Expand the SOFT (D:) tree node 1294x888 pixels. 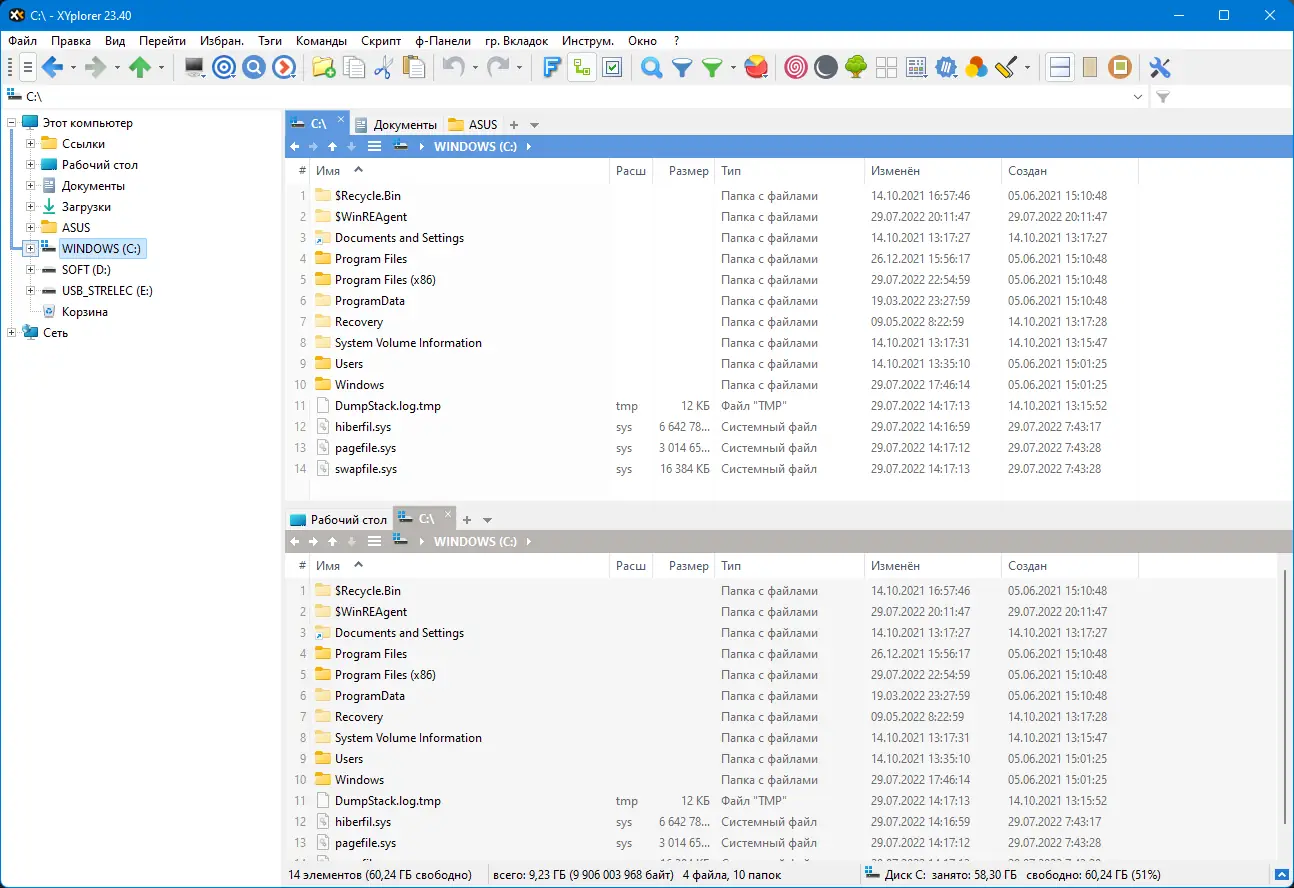click(x=31, y=270)
